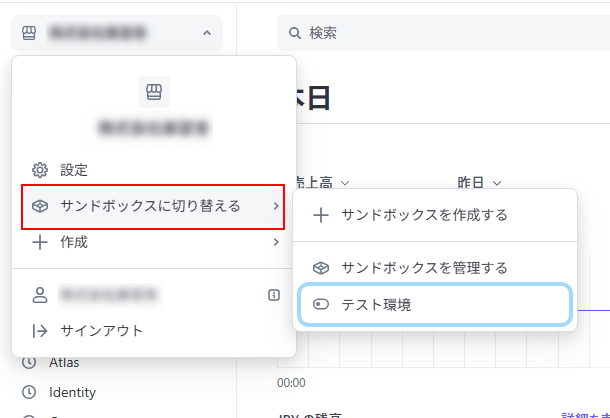Click the large store icon in the account popup

tap(153, 92)
